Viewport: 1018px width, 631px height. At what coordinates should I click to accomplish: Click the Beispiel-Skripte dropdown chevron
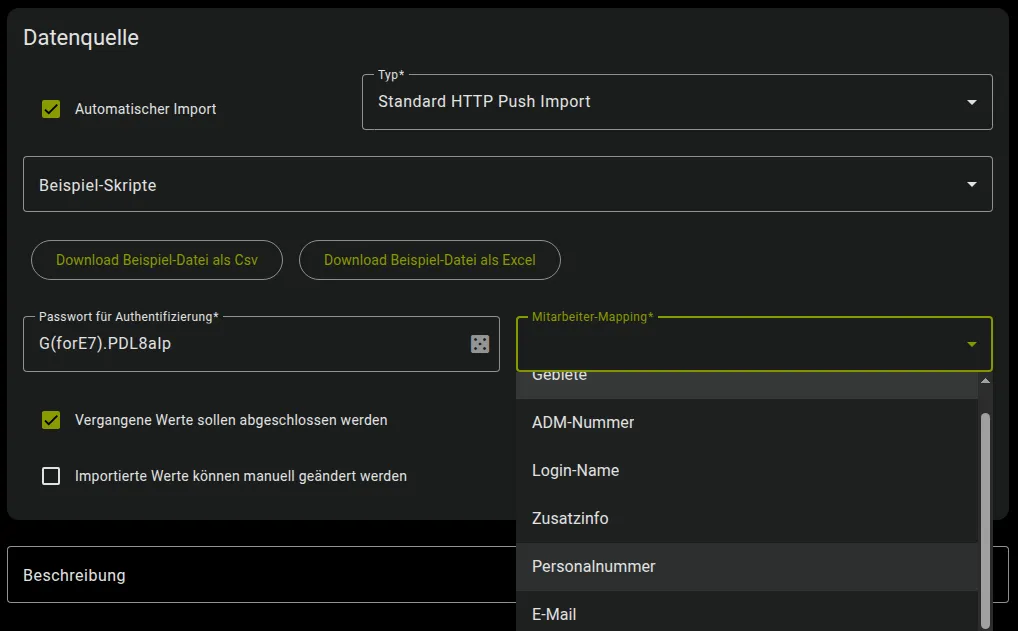(969, 184)
